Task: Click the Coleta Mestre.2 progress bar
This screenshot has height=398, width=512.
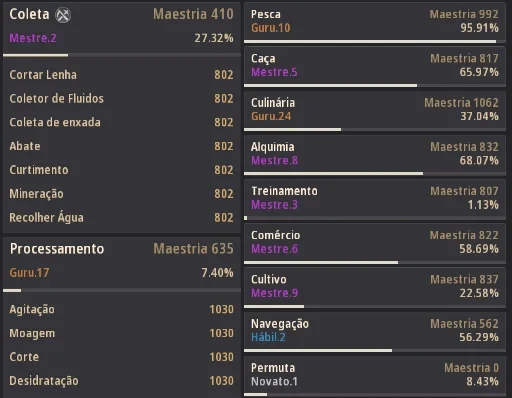Action: tap(121, 55)
